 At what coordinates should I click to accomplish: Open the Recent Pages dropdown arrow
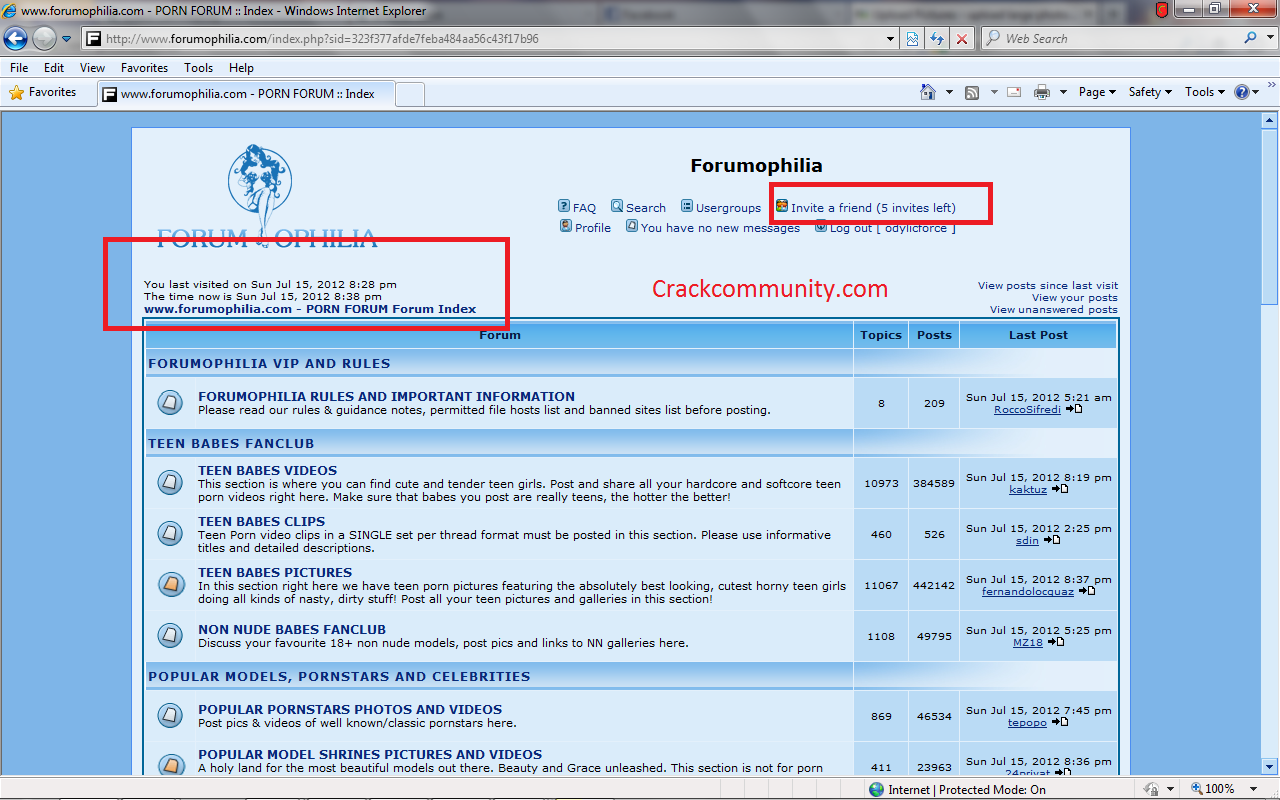tap(67, 39)
